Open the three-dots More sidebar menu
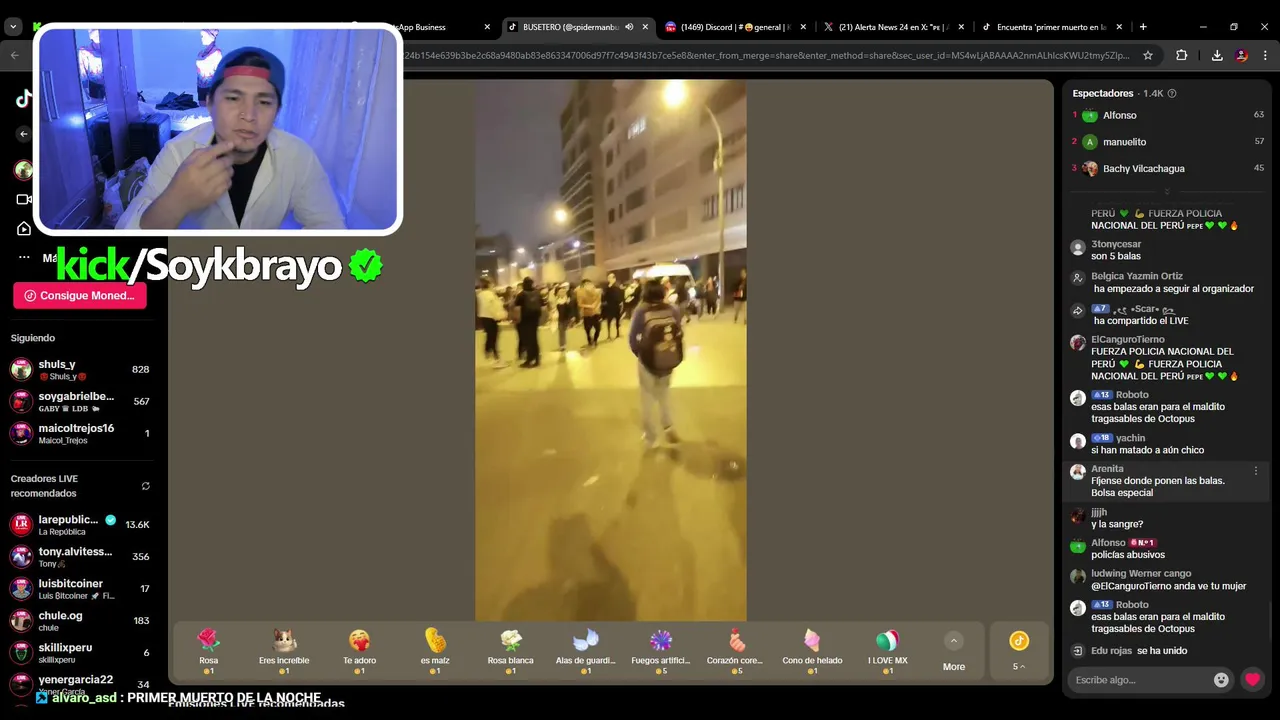The width and height of the screenshot is (1280, 720). coord(24,257)
